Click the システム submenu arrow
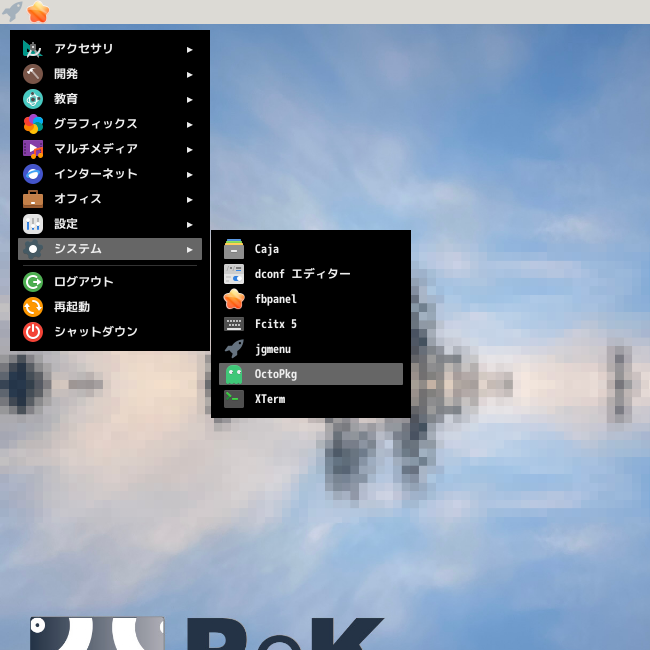Screen dimensions: 650x650 (189, 250)
